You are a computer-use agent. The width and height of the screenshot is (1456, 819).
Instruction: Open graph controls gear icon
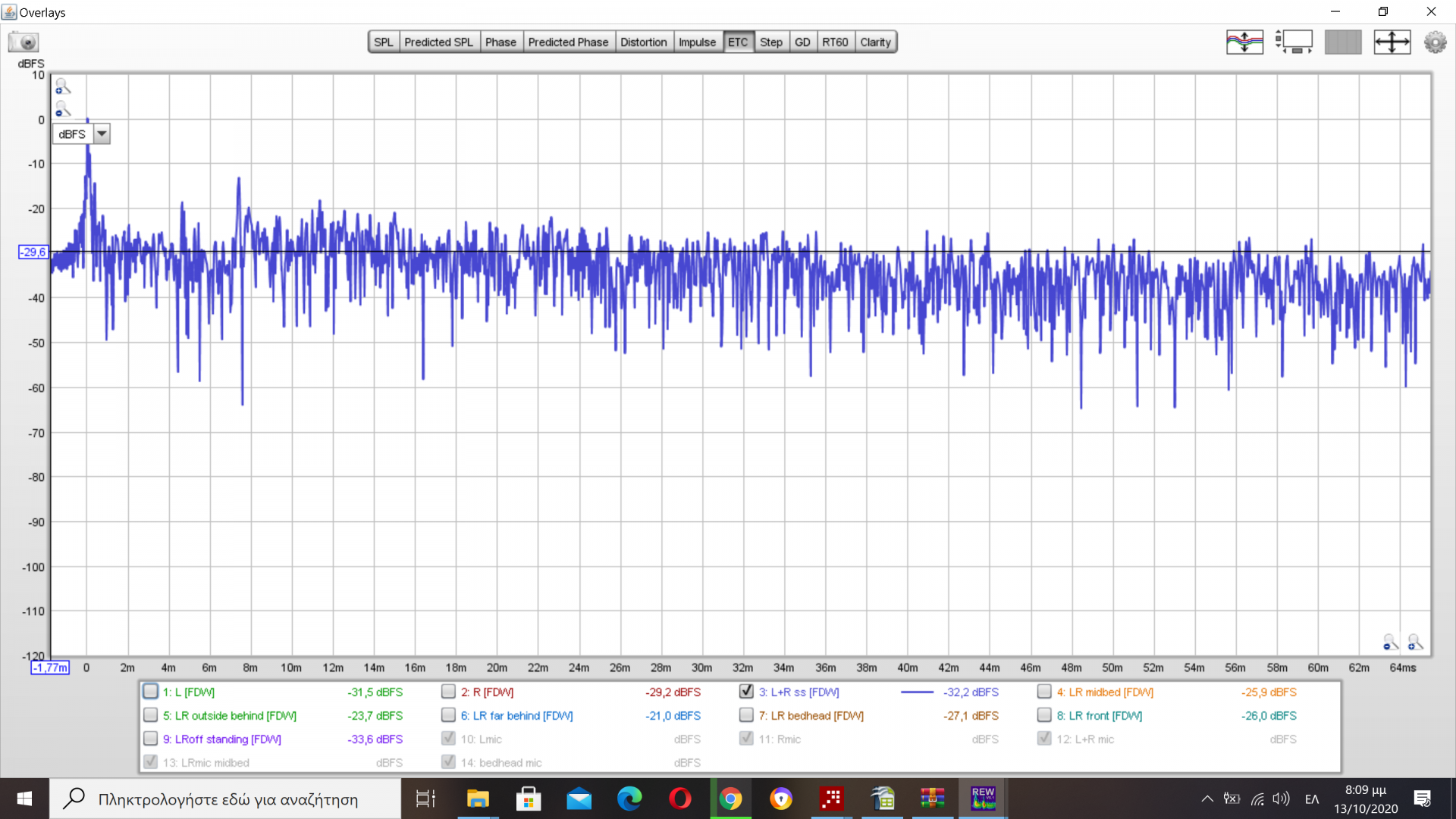(1435, 42)
